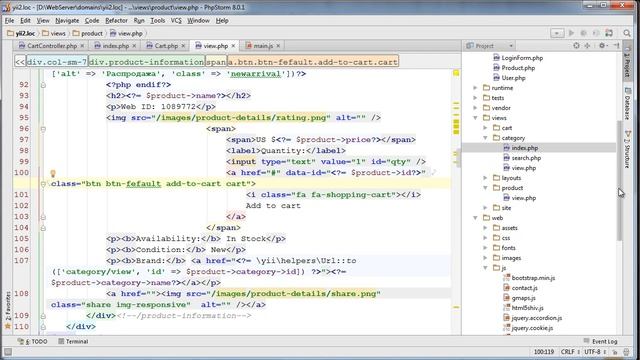Expand the layouts folder

click(x=485, y=178)
